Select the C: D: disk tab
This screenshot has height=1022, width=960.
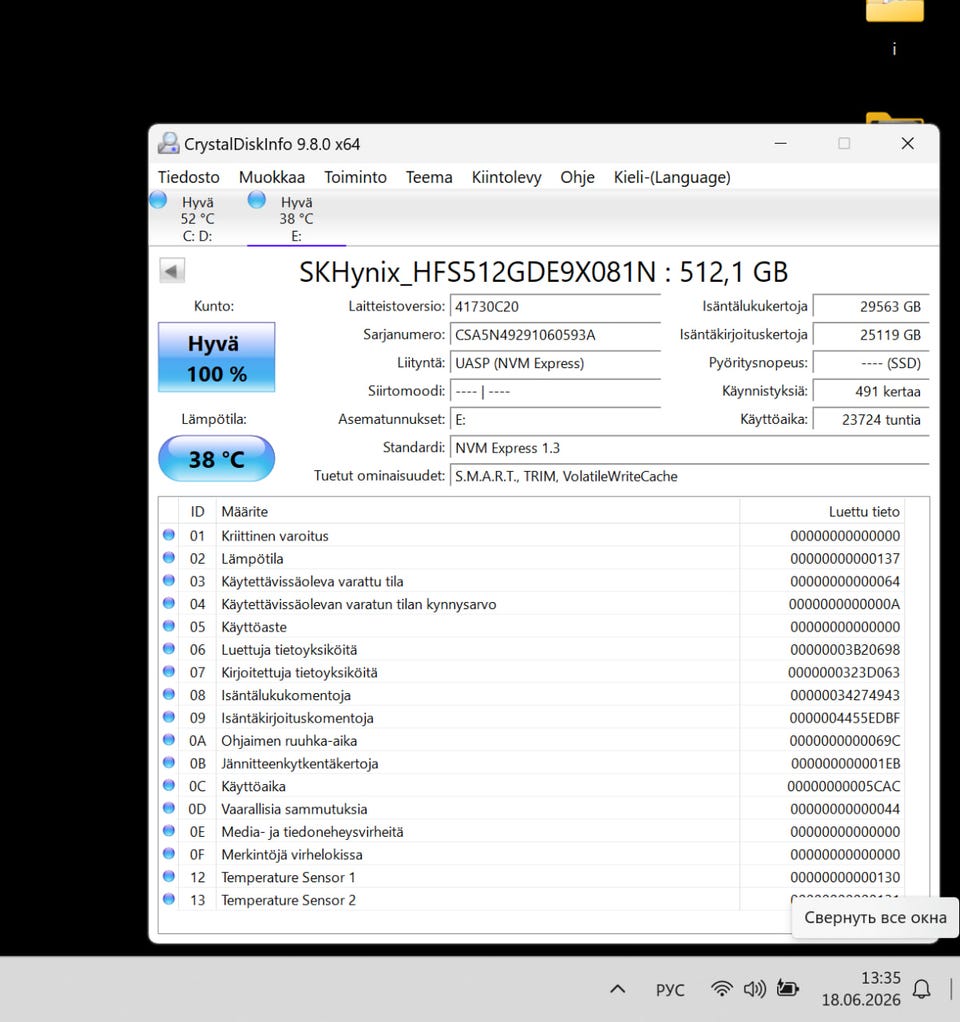coord(197,218)
